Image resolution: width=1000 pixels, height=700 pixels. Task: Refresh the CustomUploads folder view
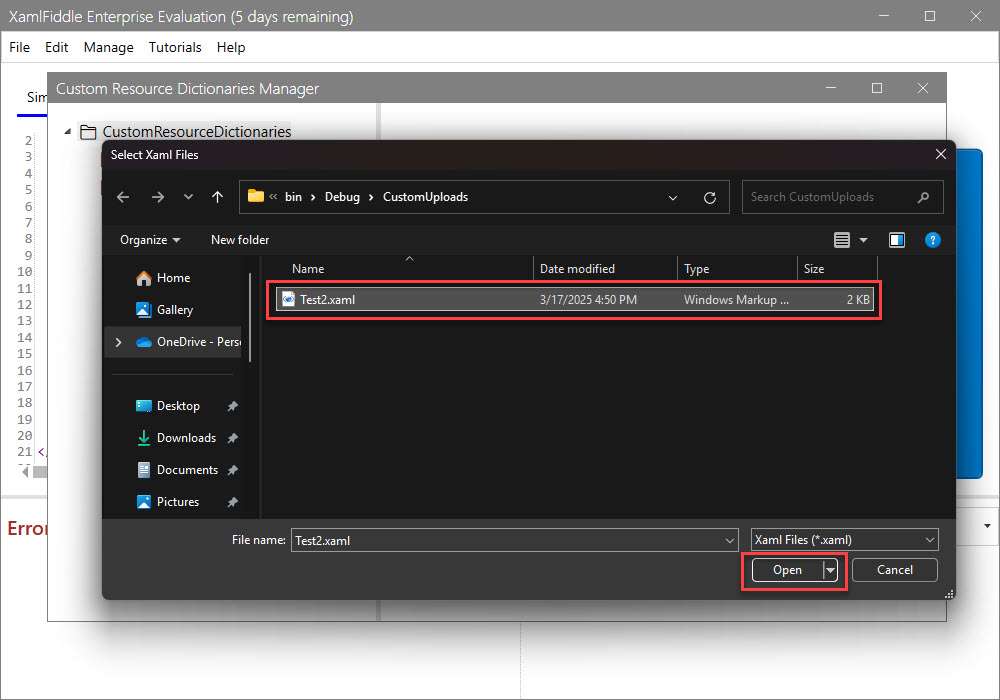click(710, 197)
